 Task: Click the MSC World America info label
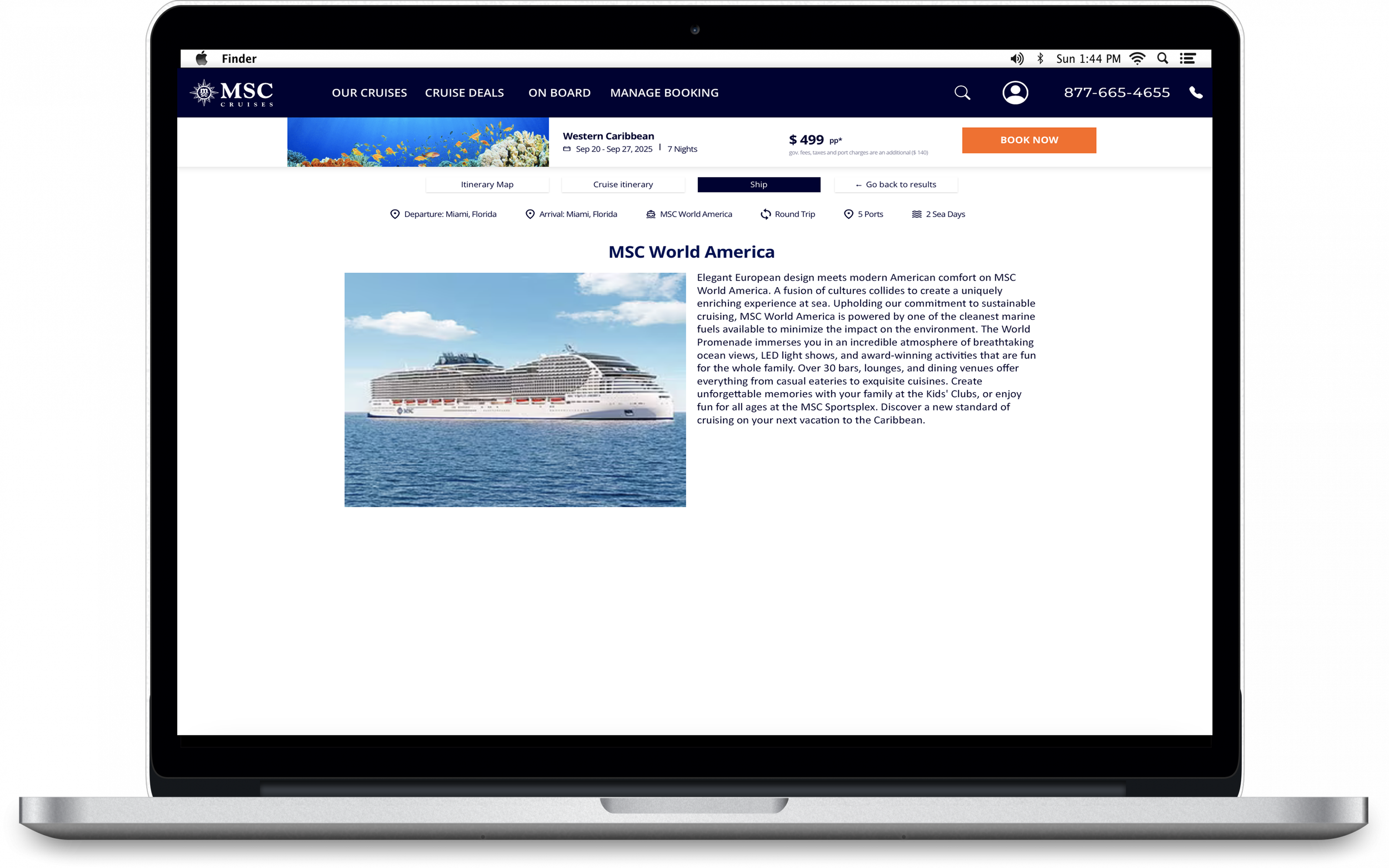tap(696, 214)
